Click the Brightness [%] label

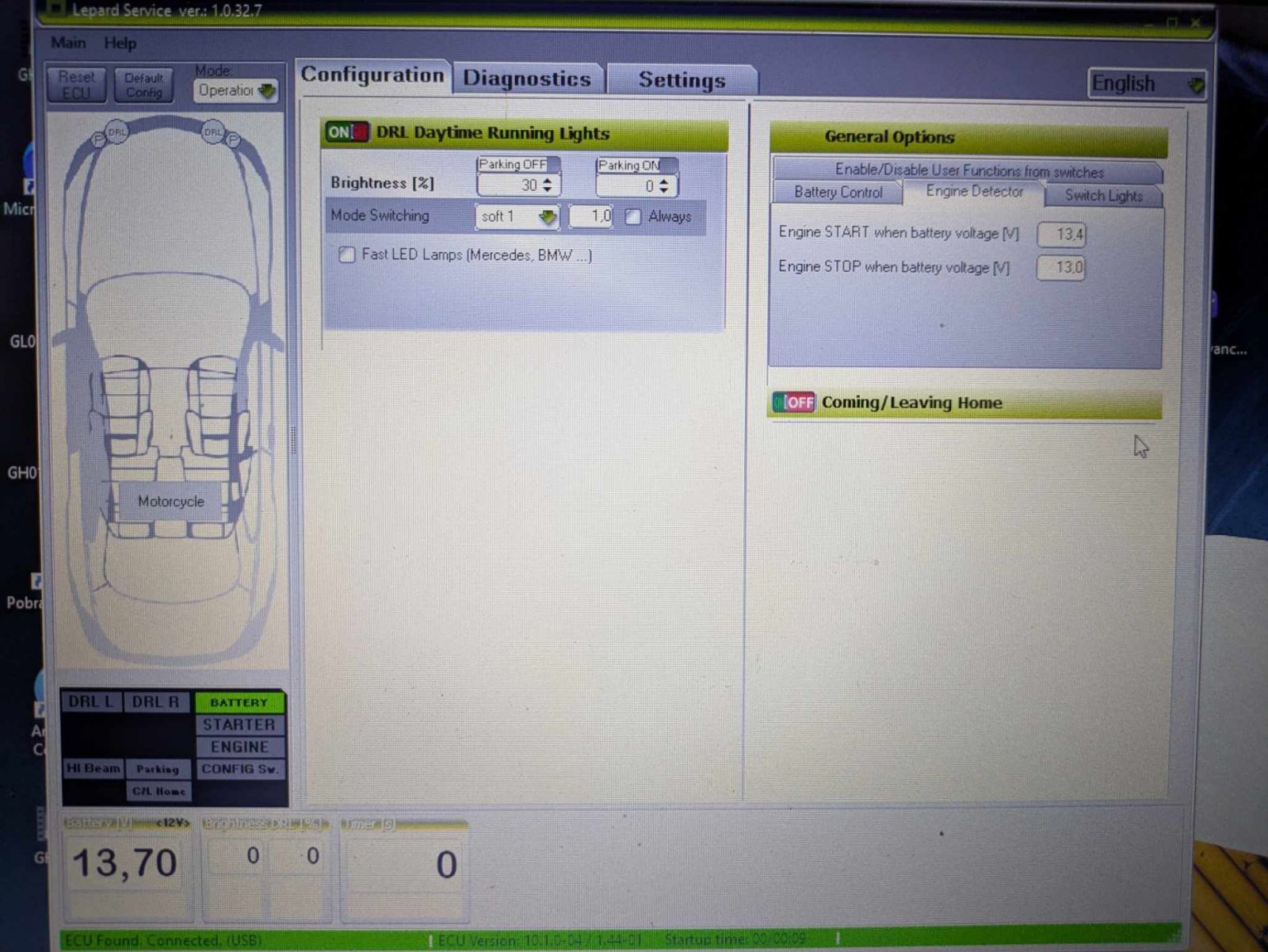[x=382, y=183]
